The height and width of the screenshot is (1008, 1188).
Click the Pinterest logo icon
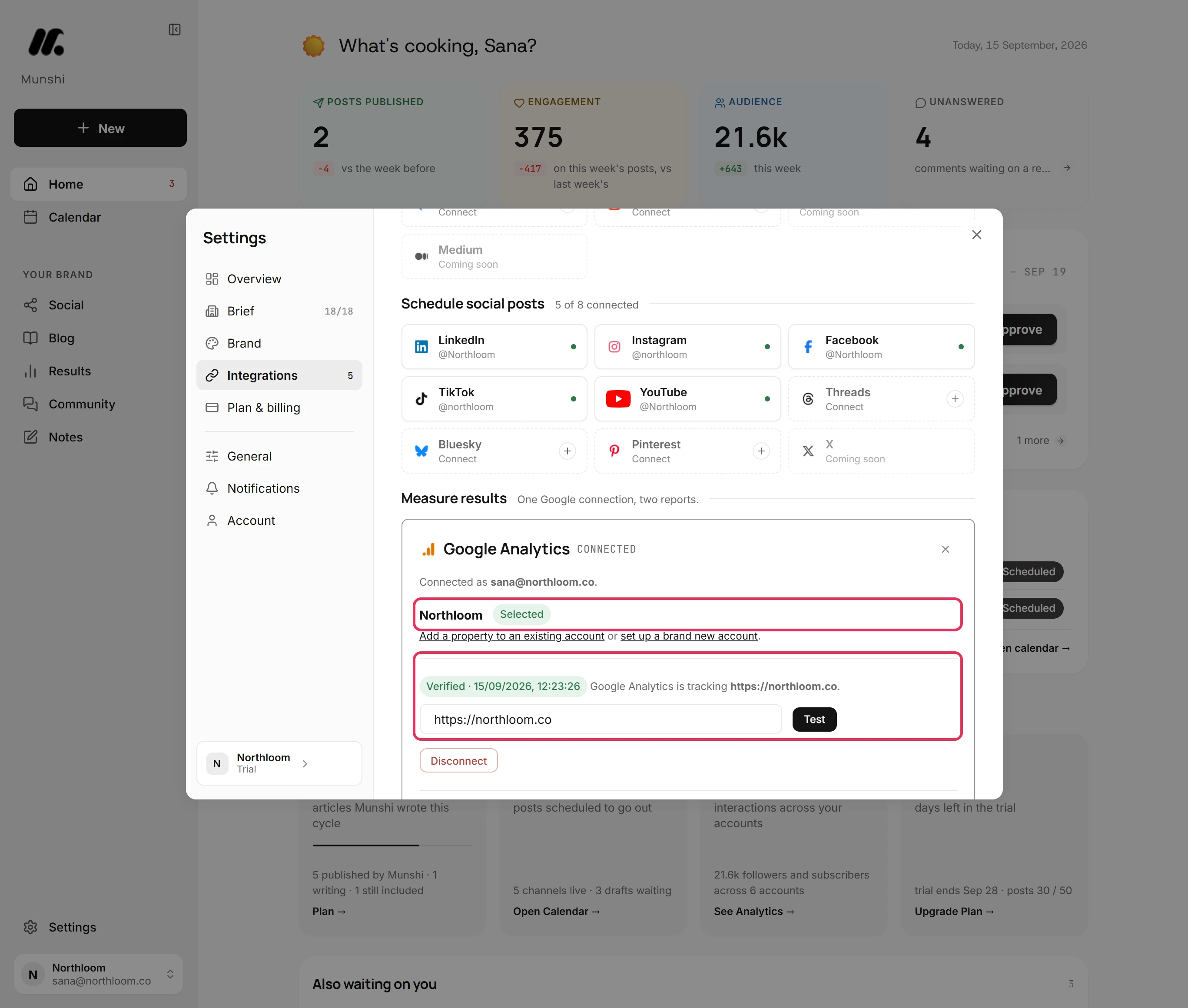pyautogui.click(x=614, y=451)
